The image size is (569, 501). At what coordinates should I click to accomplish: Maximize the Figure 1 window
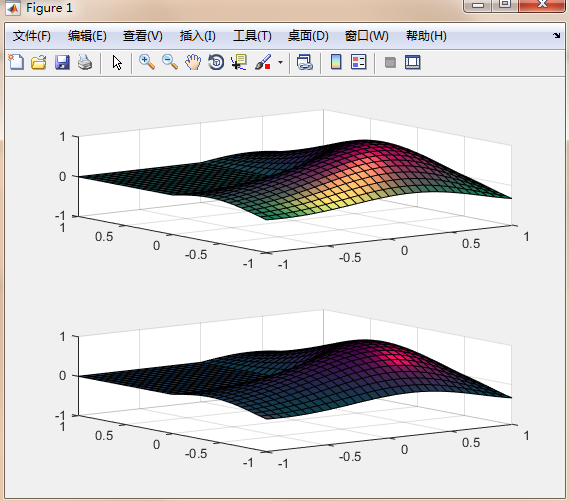click(505, 5)
